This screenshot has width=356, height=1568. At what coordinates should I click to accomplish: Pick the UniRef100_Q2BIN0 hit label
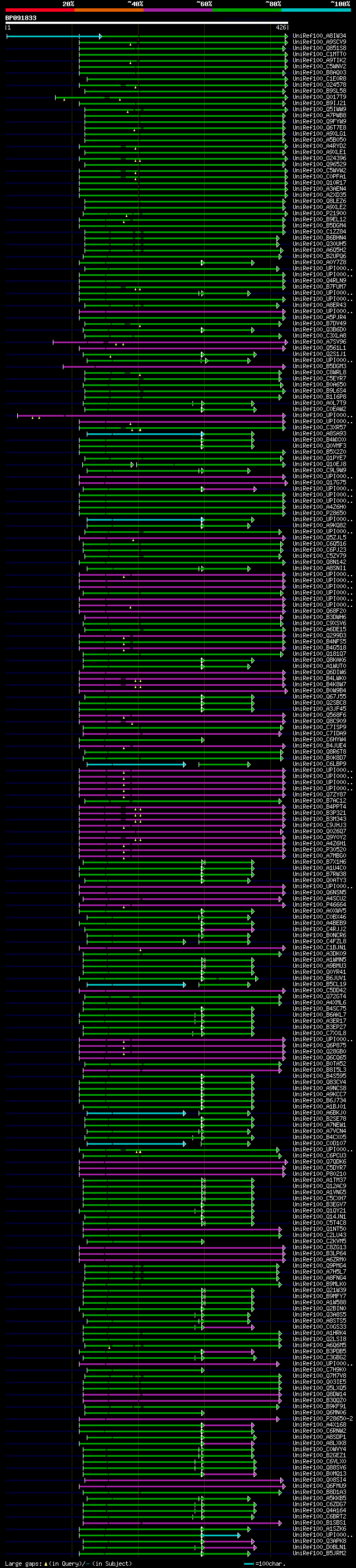(x=319, y=1308)
